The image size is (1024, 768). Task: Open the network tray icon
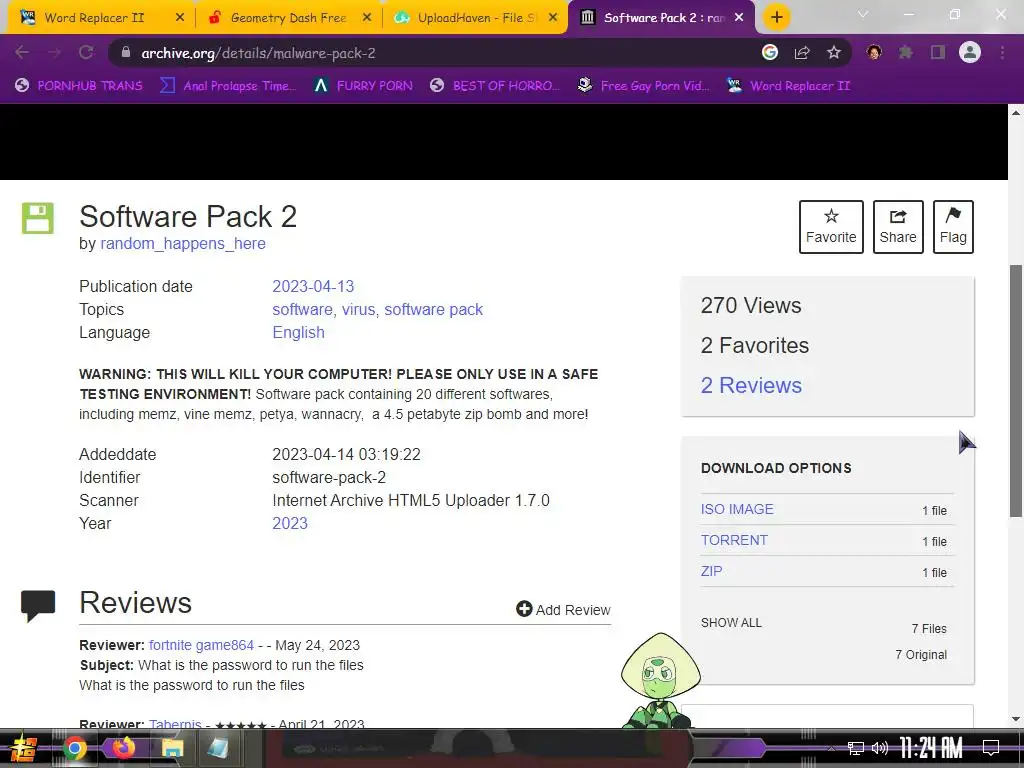tap(856, 748)
